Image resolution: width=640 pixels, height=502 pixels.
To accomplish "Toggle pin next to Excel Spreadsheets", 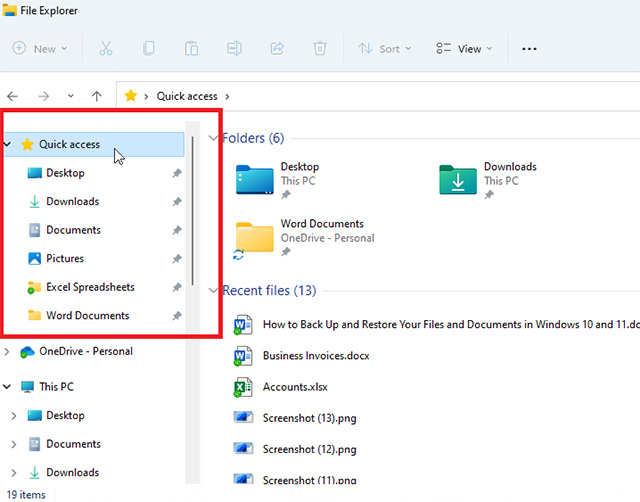I will coord(176,287).
